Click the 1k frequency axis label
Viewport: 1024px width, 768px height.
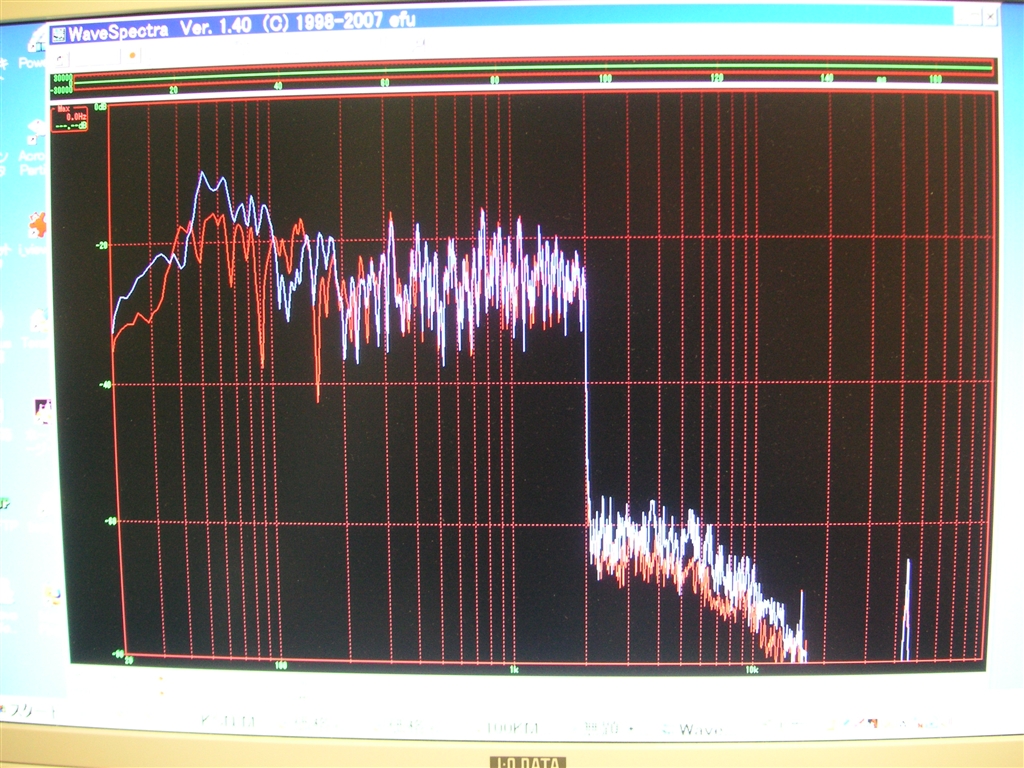pyautogui.click(x=514, y=669)
